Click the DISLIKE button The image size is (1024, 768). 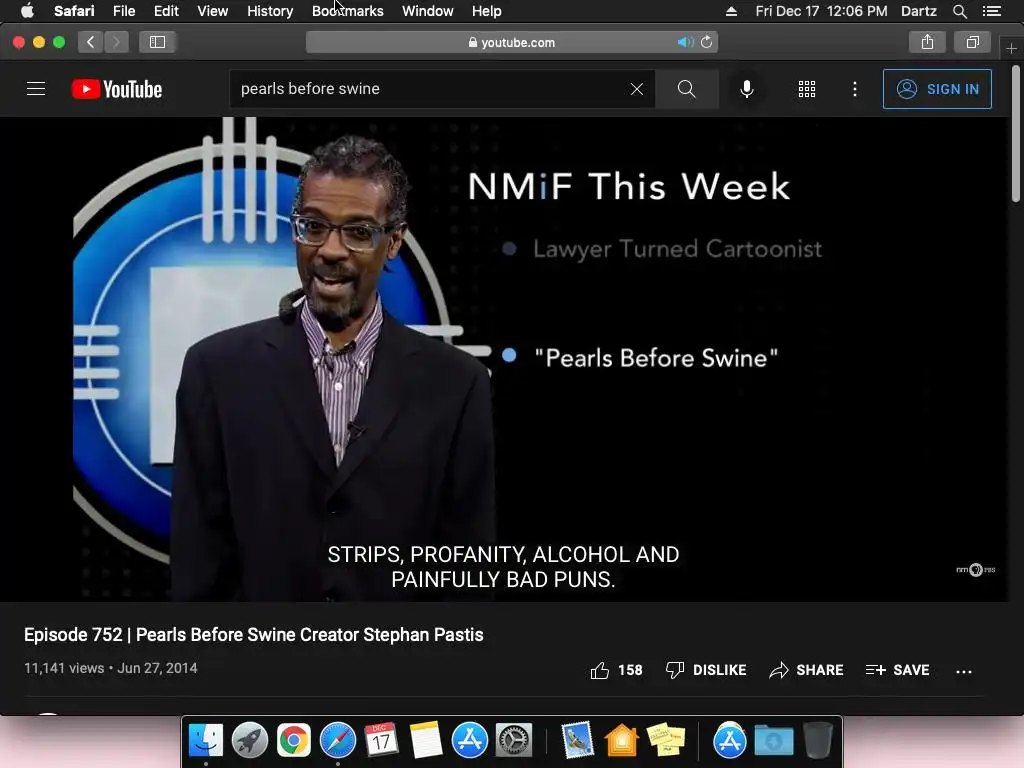pos(705,670)
